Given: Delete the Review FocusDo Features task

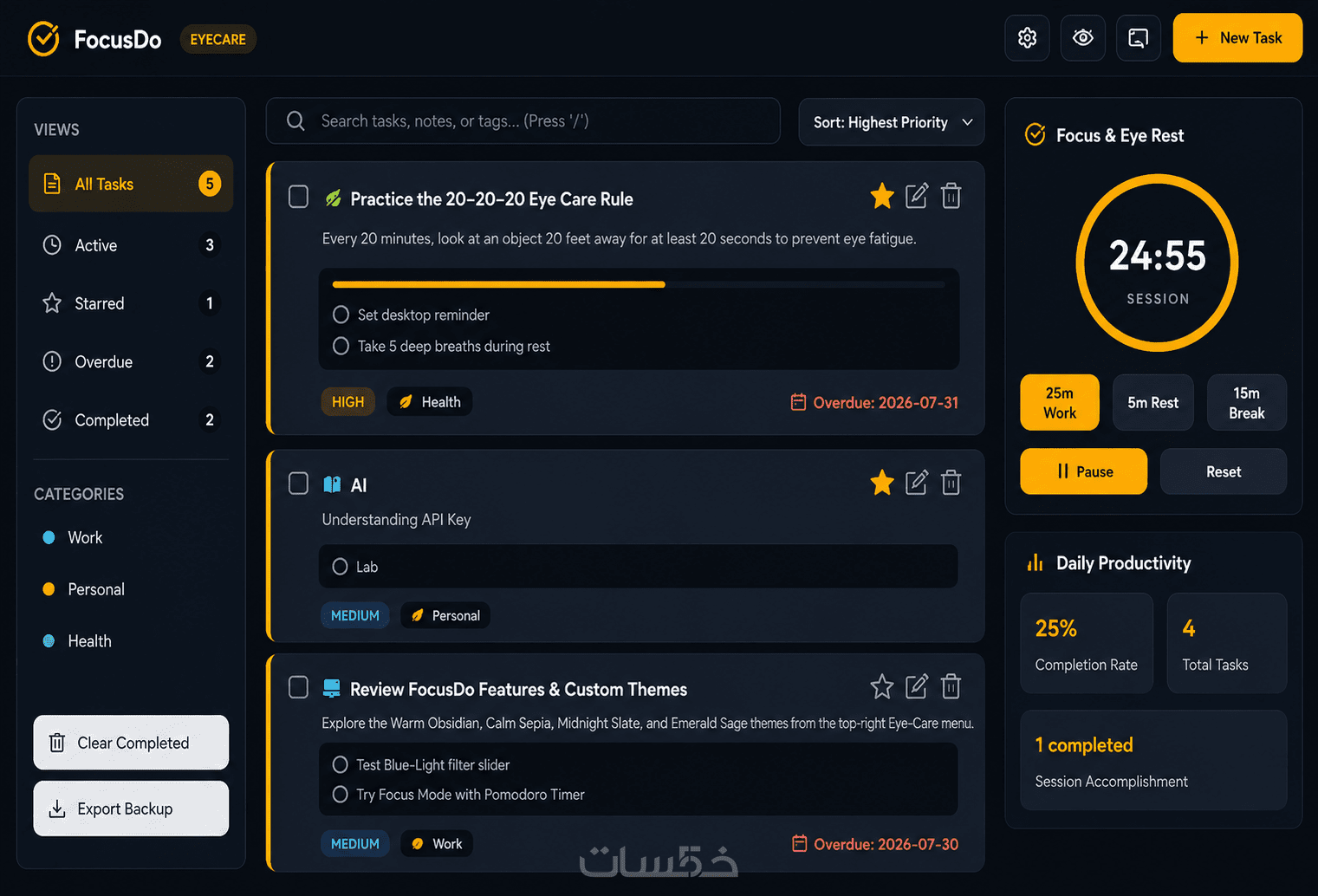Looking at the screenshot, I should point(951,687).
